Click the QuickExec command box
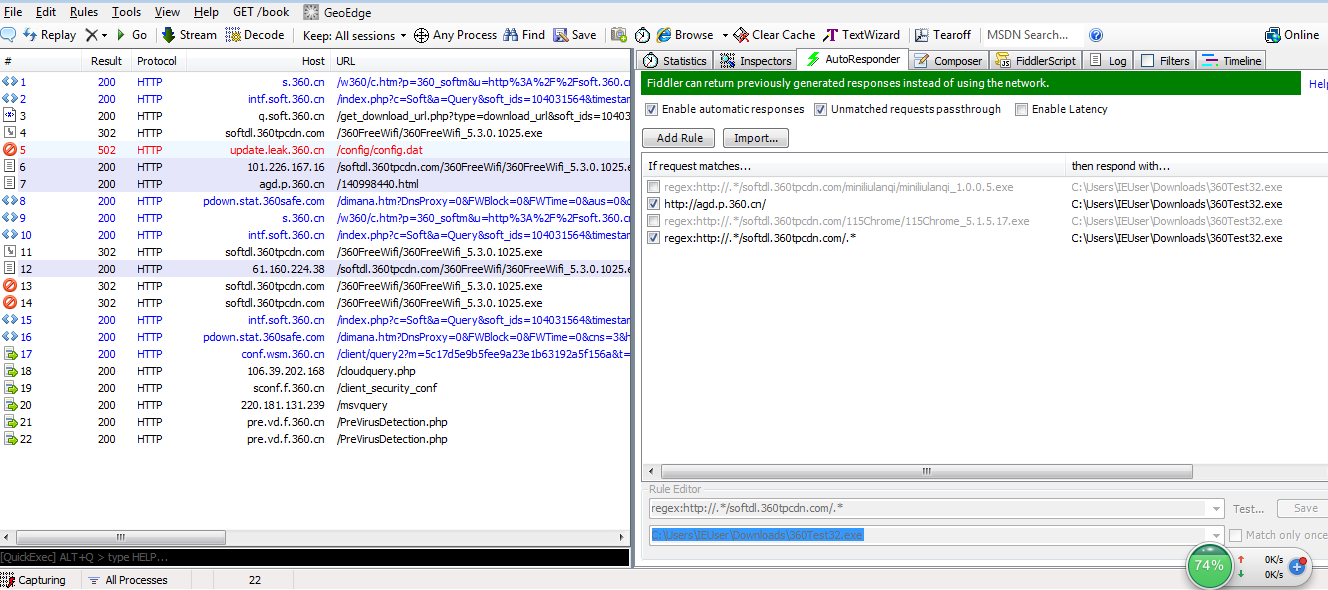 (x=315, y=557)
